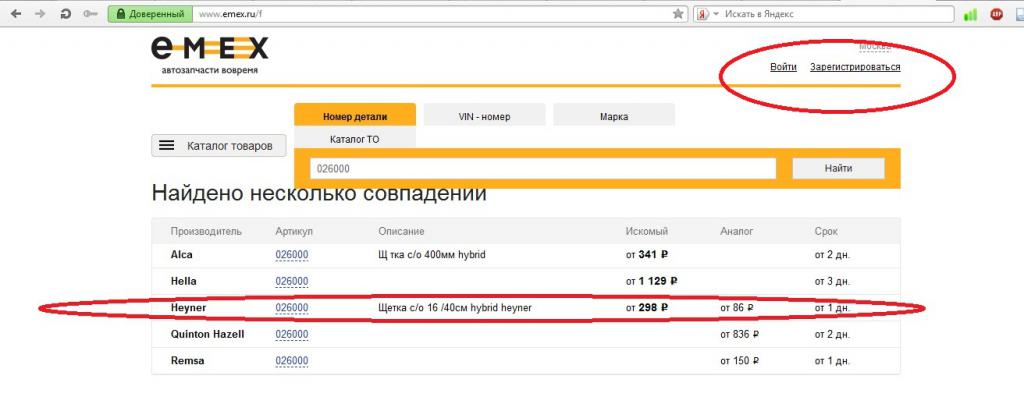The height and width of the screenshot is (397, 1024).
Task: Open the Yandex search engine dropdown
Action: (x=708, y=14)
